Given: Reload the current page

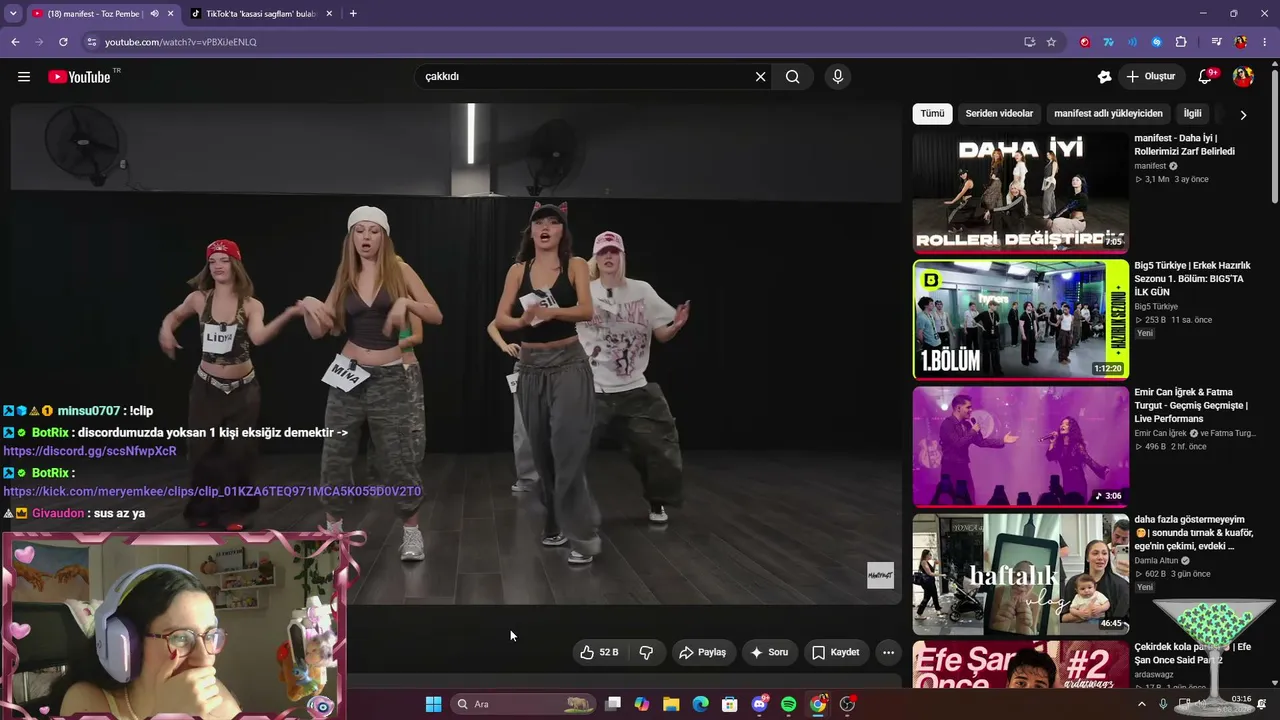Looking at the screenshot, I should (63, 42).
